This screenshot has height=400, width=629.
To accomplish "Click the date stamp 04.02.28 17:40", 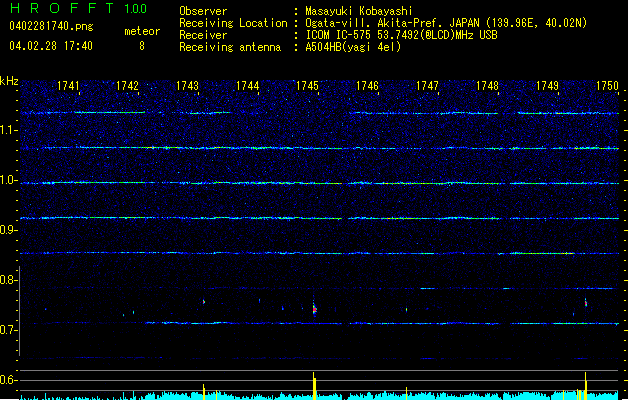I will click(51, 46).
